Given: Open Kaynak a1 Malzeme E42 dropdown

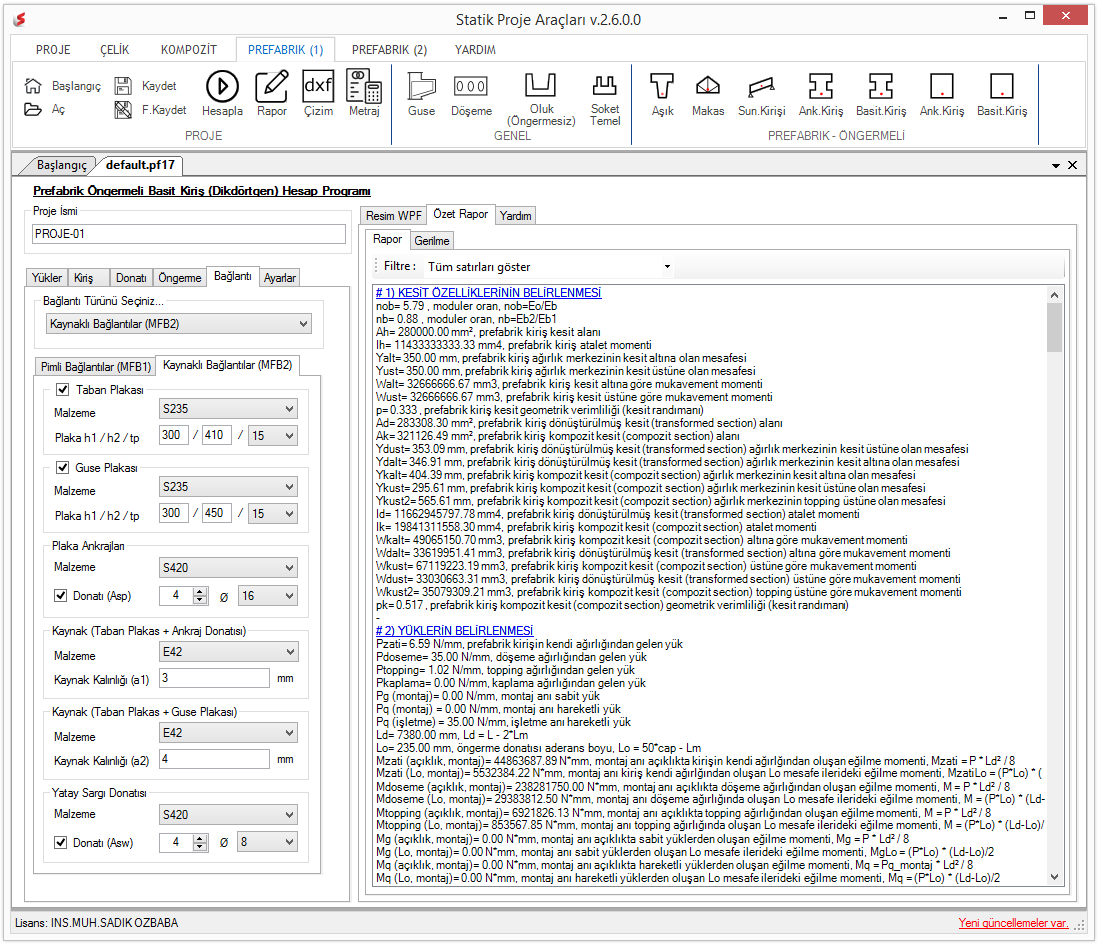Looking at the screenshot, I should [x=228, y=652].
